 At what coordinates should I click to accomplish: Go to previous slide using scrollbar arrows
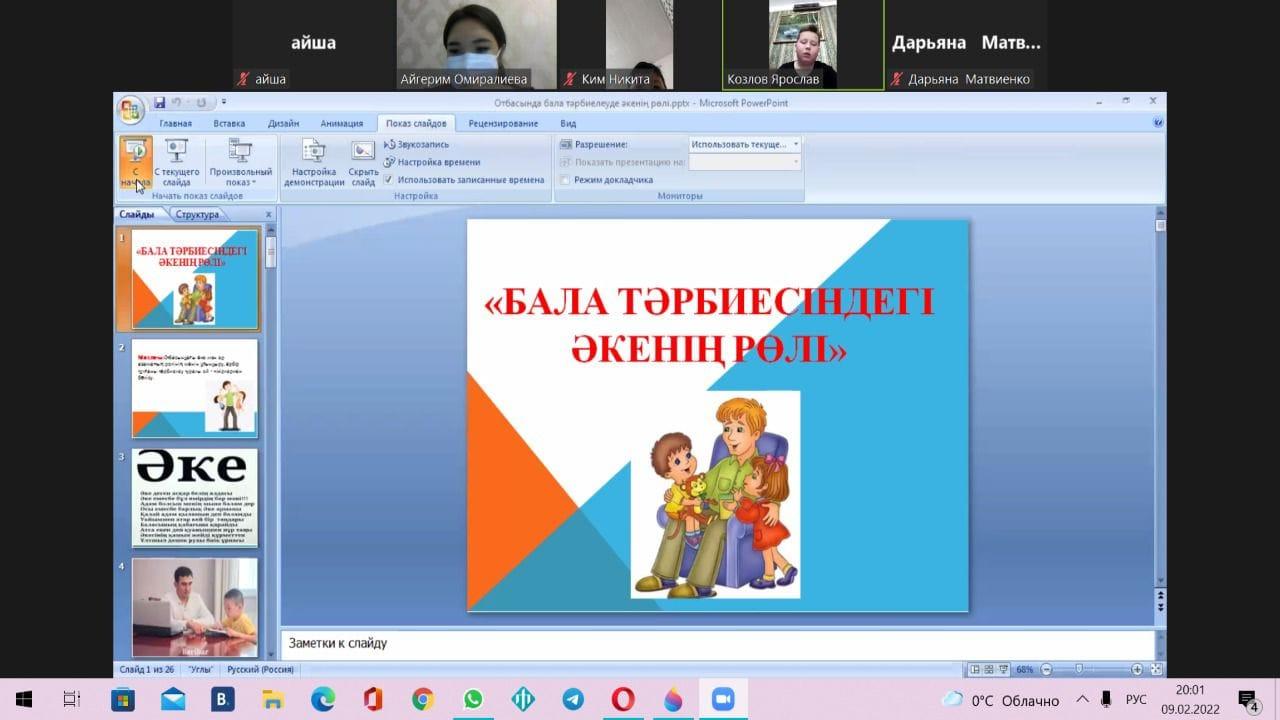coord(1160,595)
